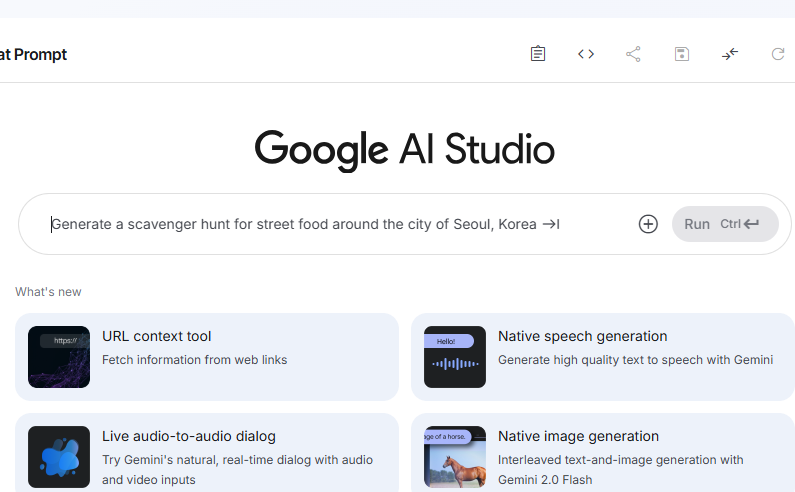This screenshot has width=795, height=492.
Task: Click the Native speech Hello waveform thumbnail
Action: (x=455, y=357)
